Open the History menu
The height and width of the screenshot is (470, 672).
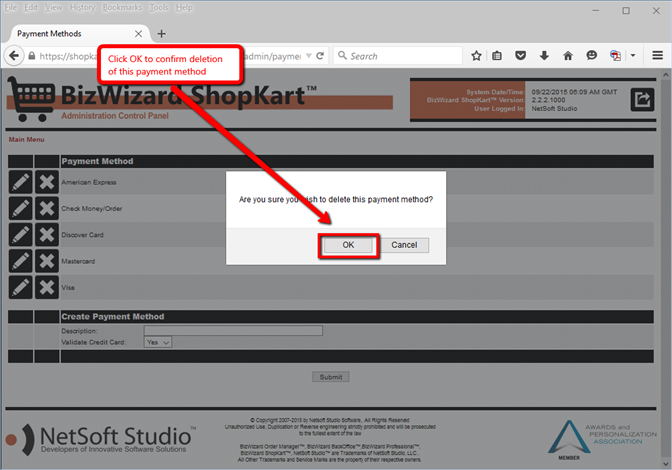(82, 8)
